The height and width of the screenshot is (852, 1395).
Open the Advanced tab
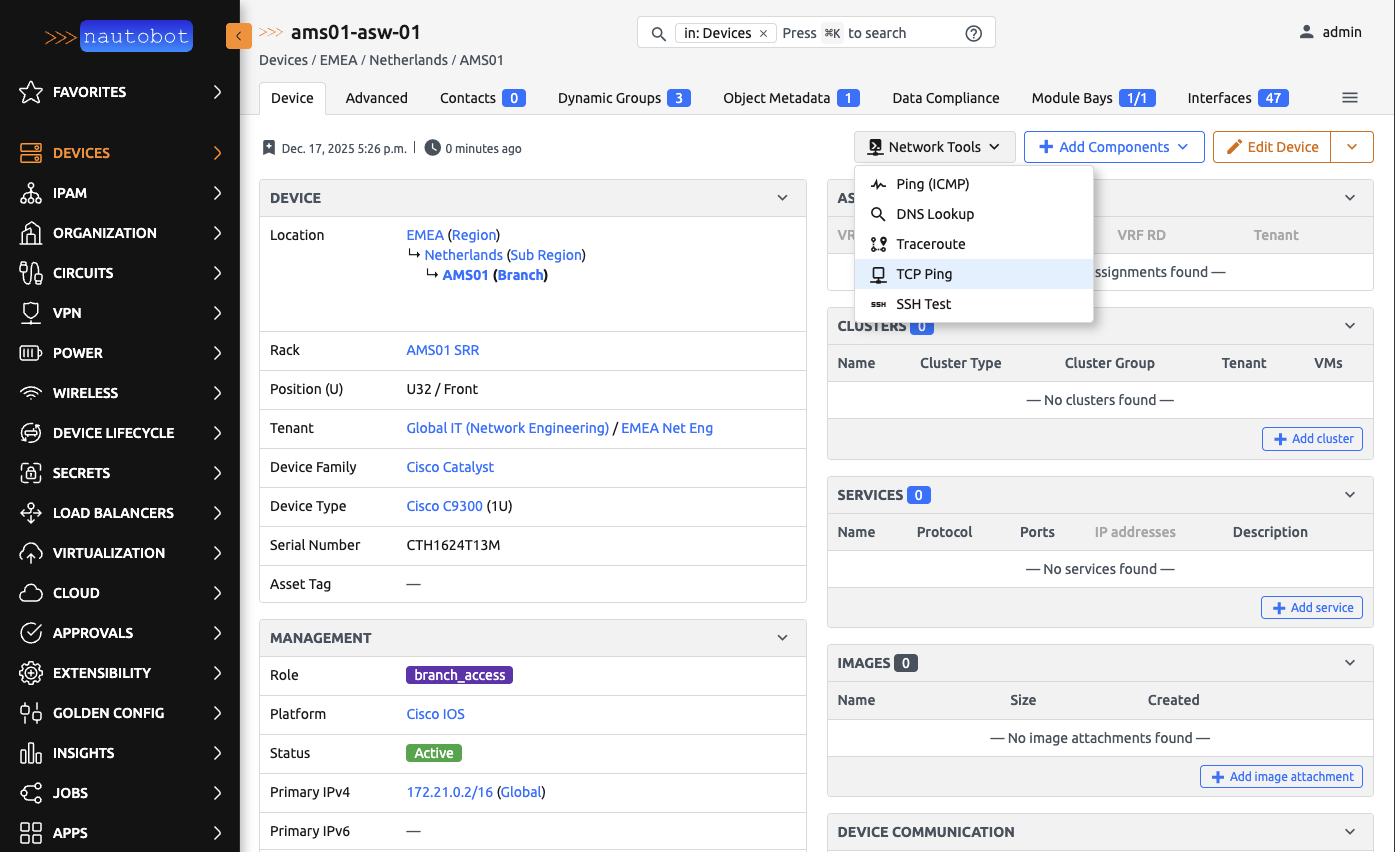[376, 98]
